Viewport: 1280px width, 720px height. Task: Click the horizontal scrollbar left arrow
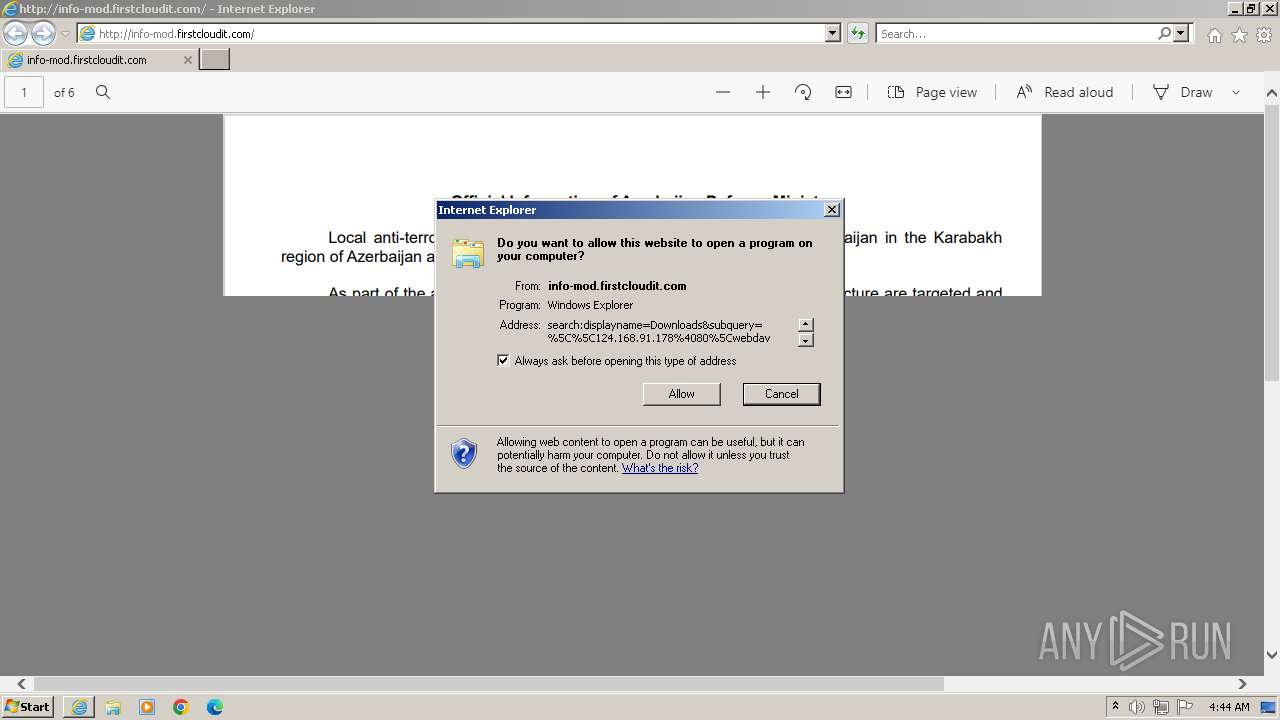22,684
